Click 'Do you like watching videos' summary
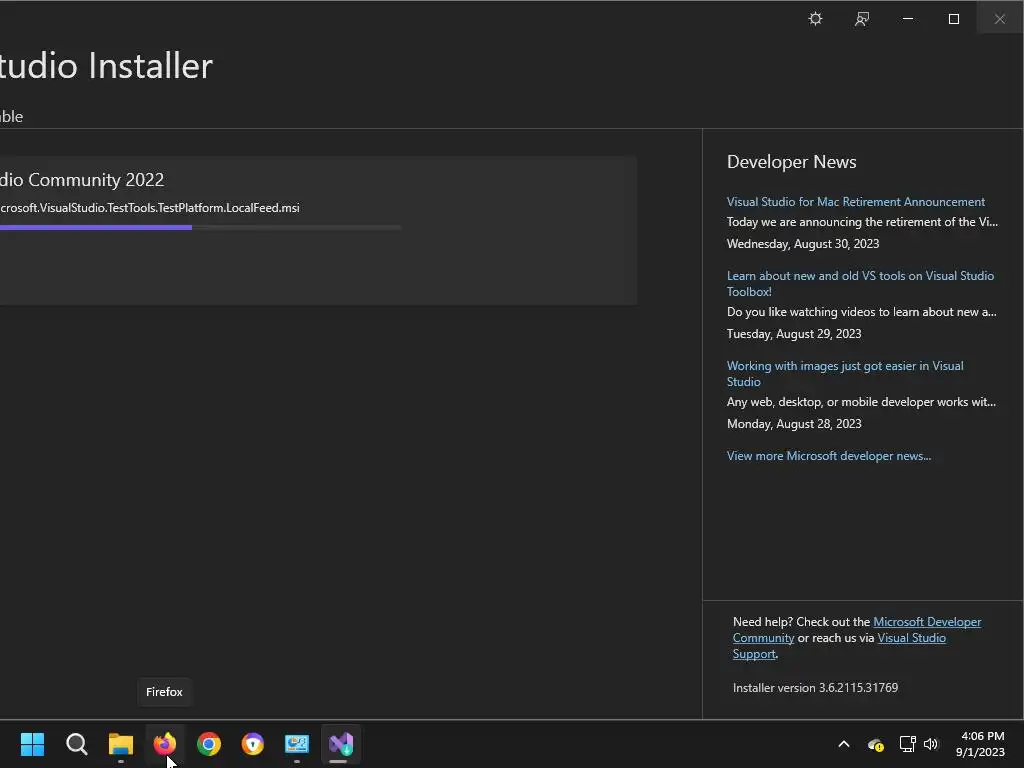The width and height of the screenshot is (1024, 768). click(861, 312)
